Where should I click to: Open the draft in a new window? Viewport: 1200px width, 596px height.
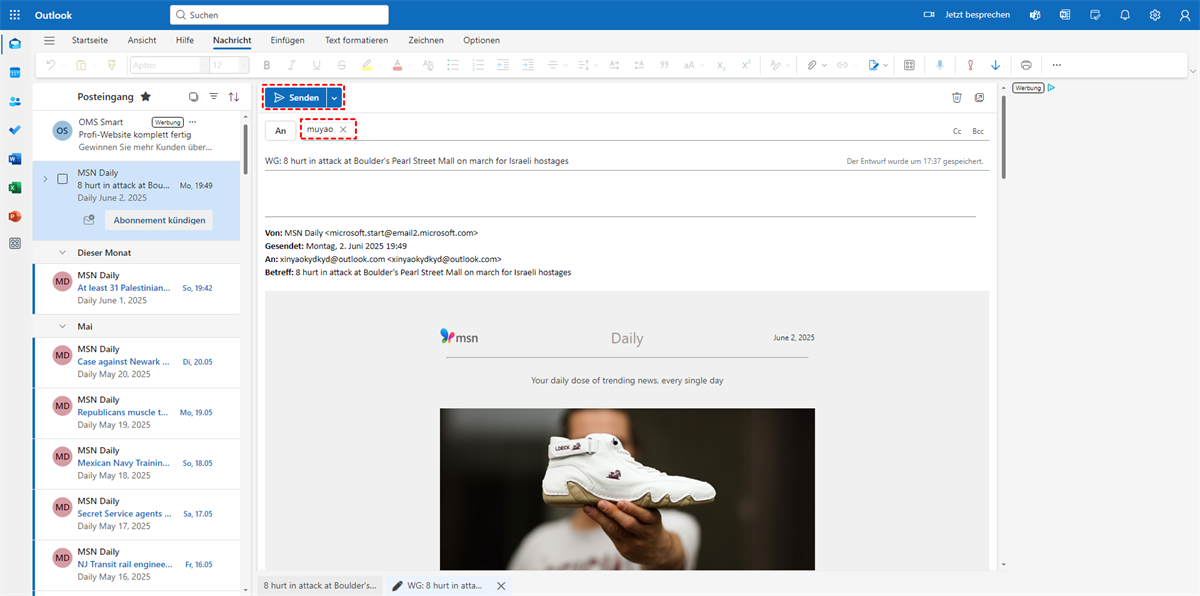979,98
